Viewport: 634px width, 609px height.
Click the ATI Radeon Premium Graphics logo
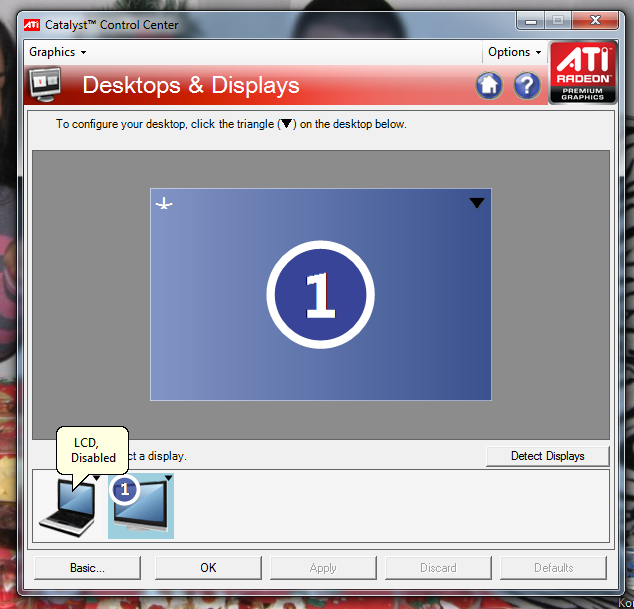(x=582, y=72)
